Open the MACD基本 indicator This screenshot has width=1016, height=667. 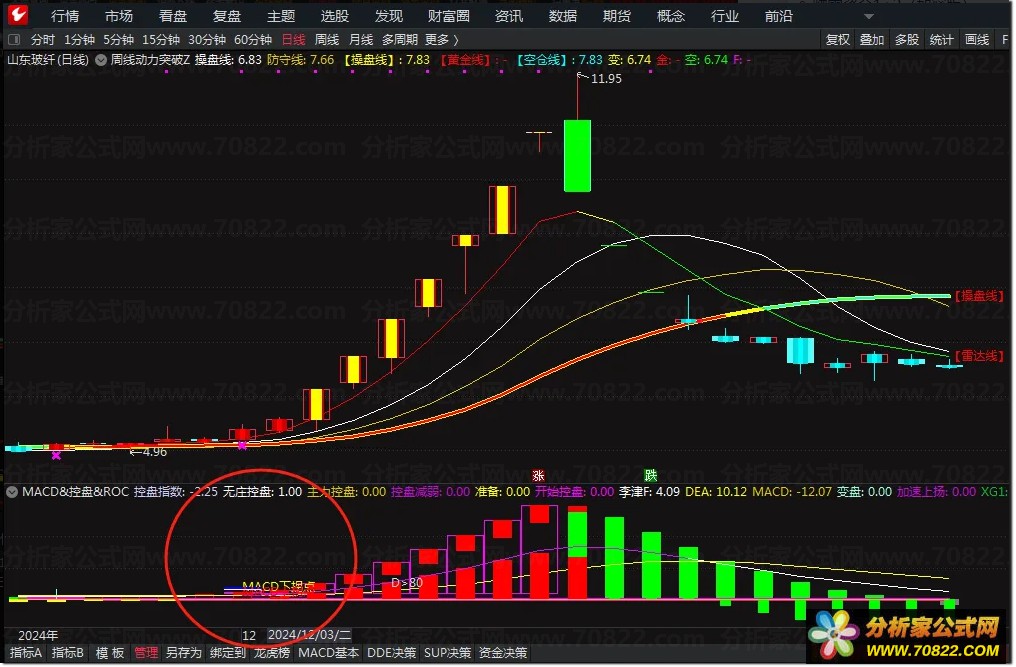(329, 653)
